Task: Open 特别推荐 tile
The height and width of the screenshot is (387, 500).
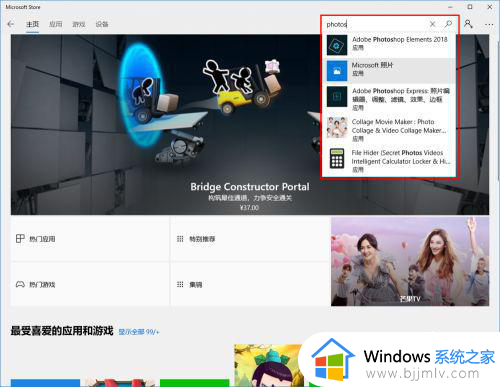Action: (250, 239)
